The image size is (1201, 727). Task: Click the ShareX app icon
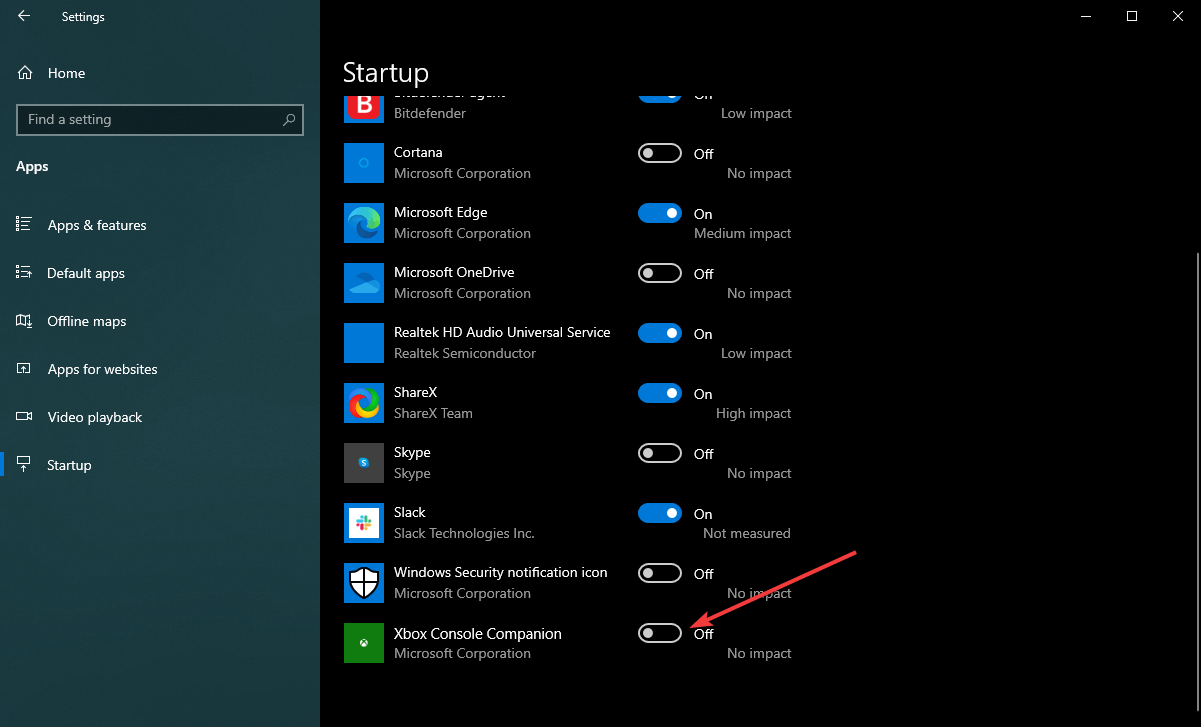[x=364, y=403]
